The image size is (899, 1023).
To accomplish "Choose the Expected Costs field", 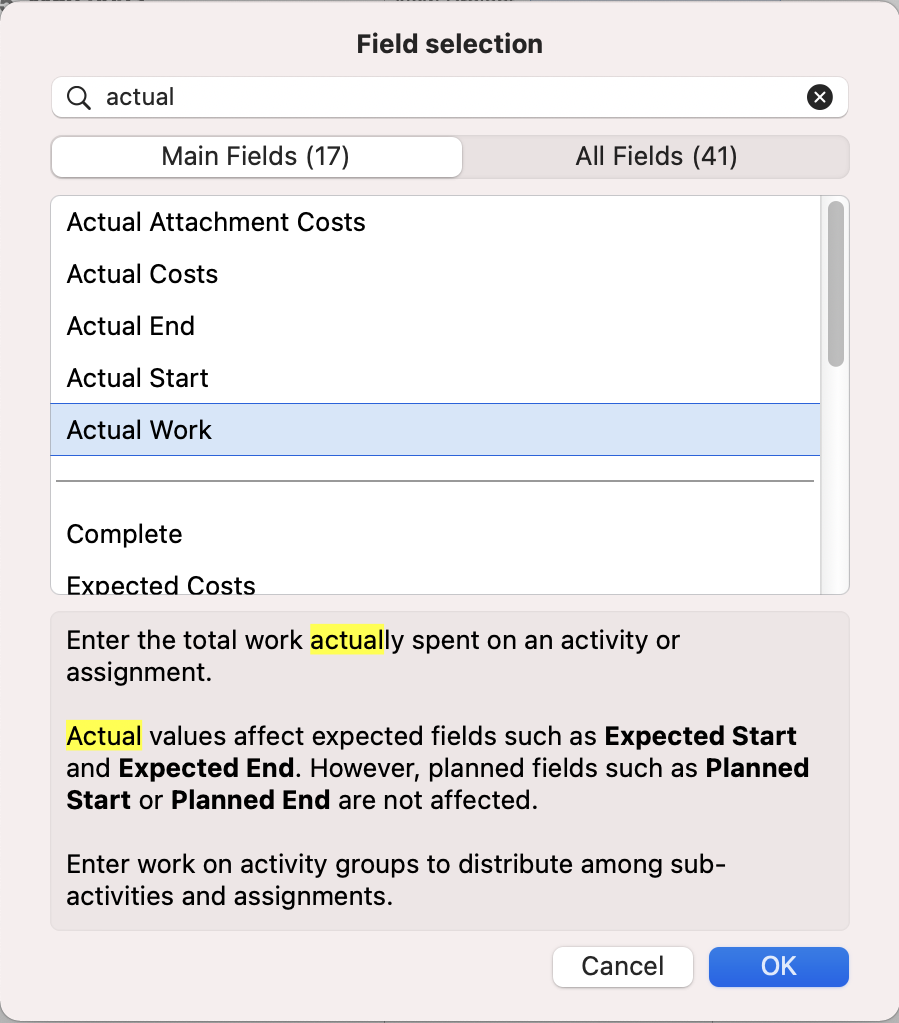I will pos(161,584).
